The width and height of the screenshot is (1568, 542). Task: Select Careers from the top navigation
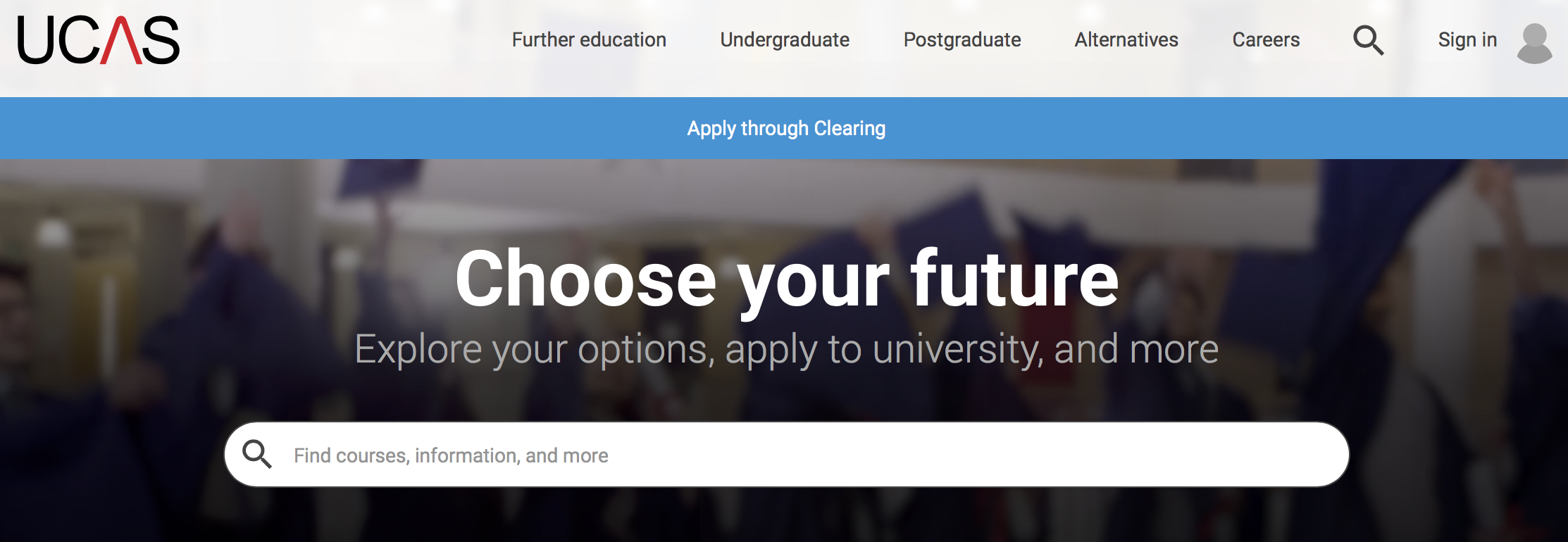point(1265,40)
